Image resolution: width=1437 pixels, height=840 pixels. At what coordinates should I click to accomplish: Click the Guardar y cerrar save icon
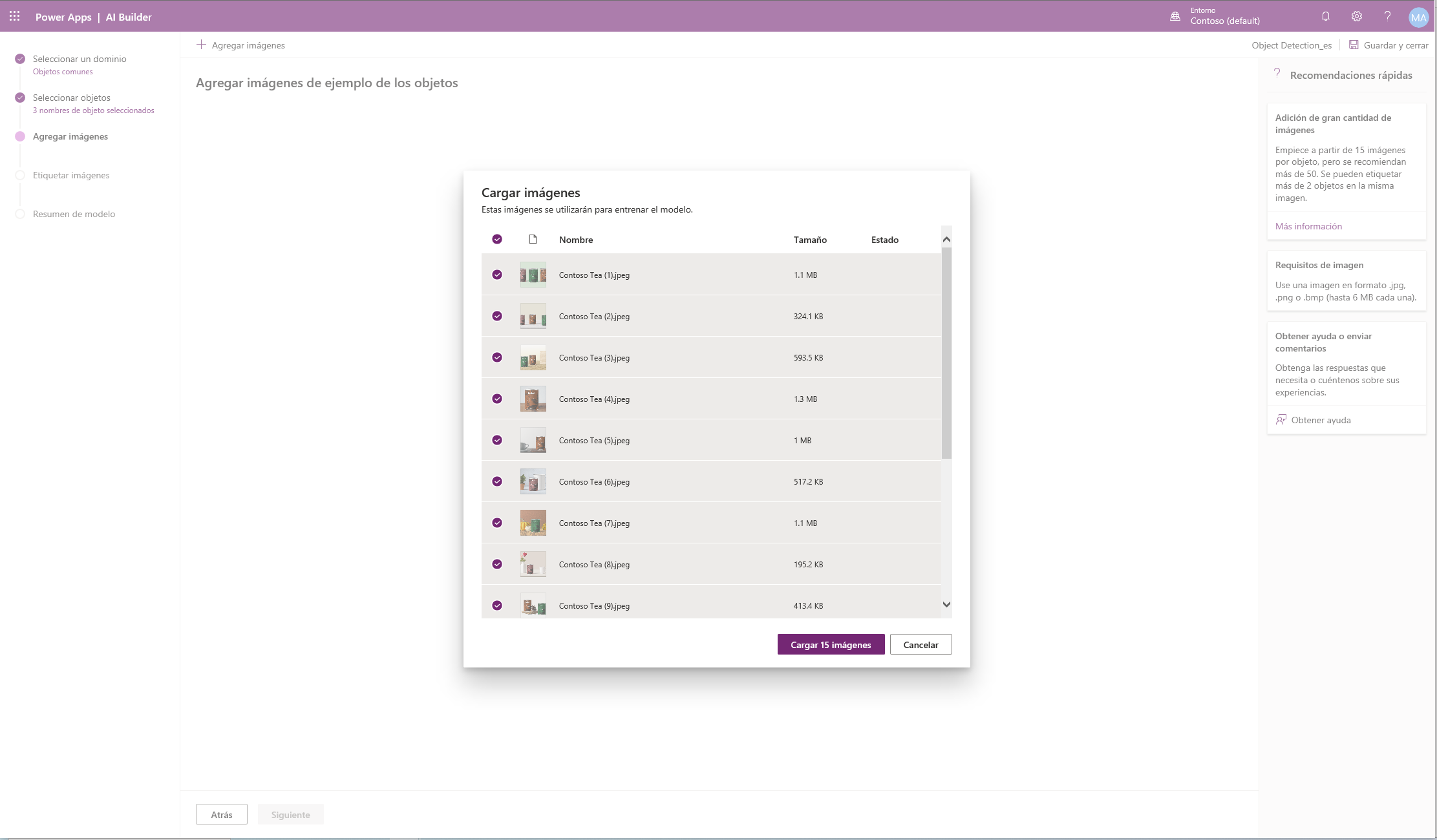tap(1353, 45)
